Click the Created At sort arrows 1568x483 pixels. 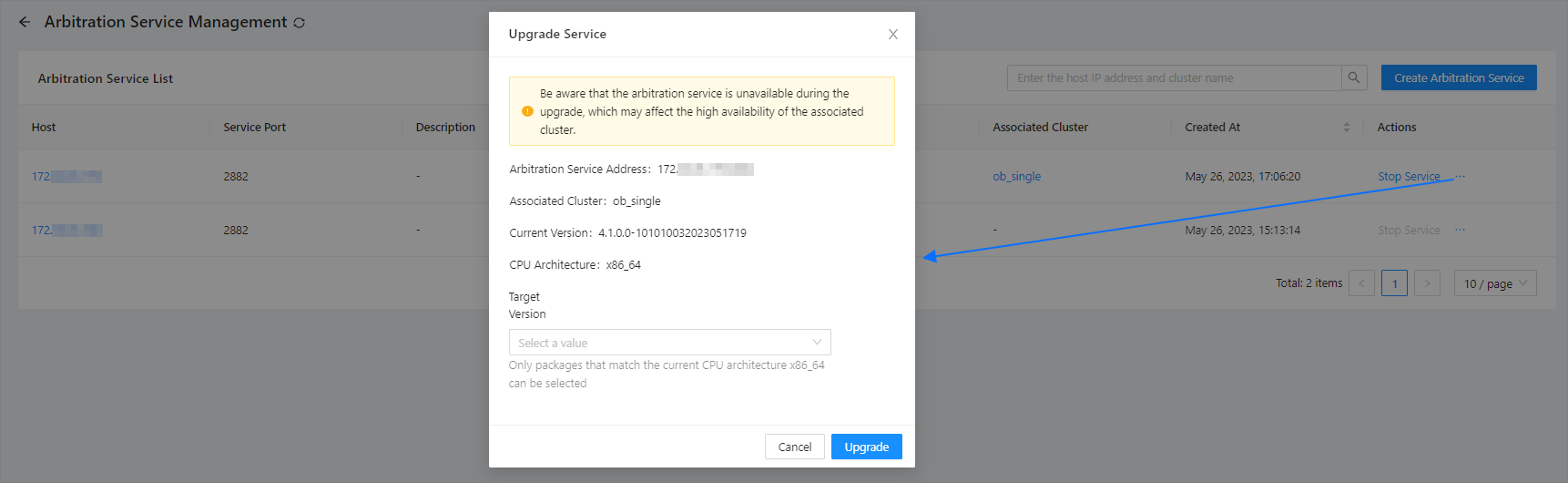pyautogui.click(x=1346, y=128)
